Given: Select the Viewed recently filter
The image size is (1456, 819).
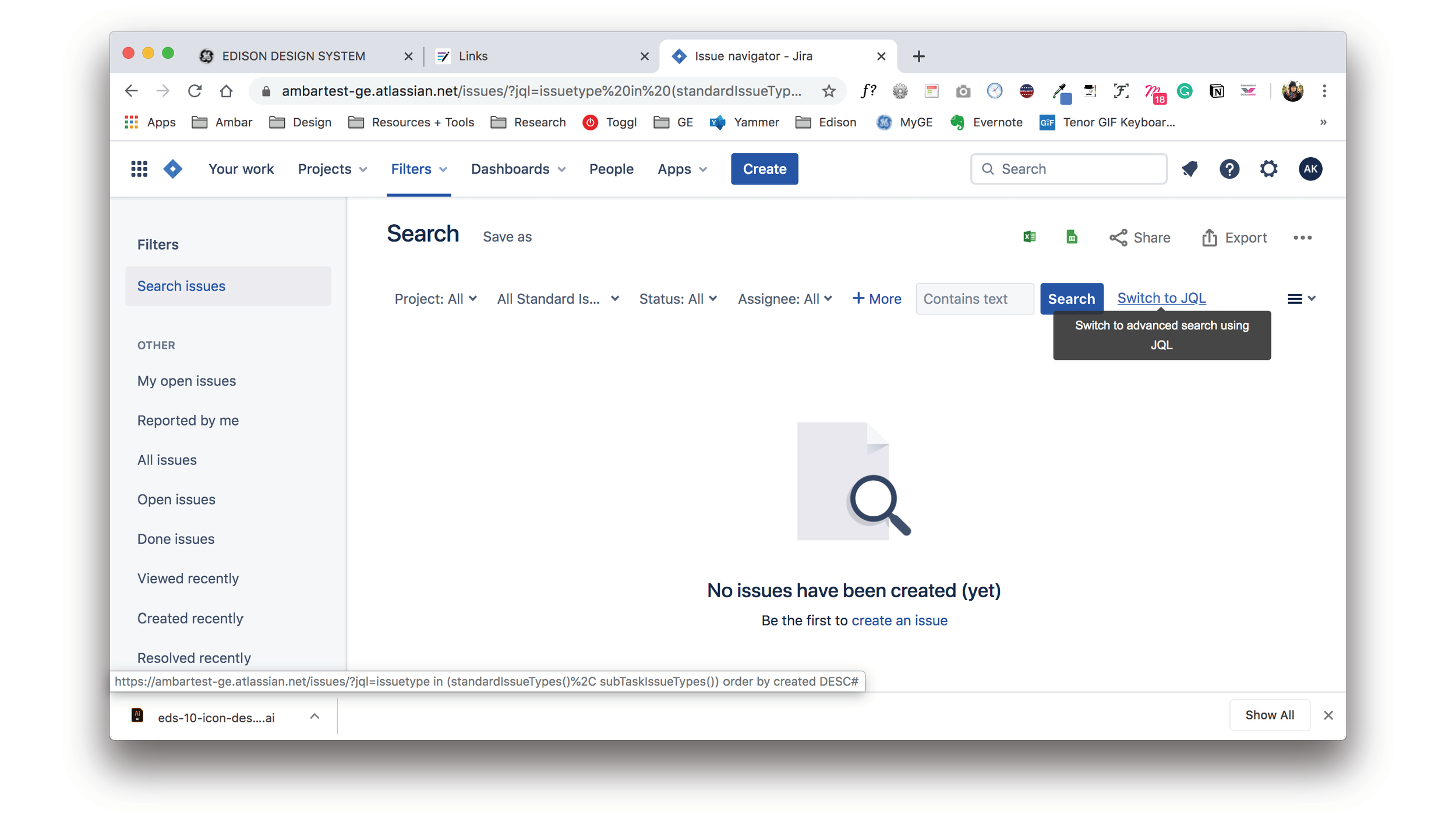Looking at the screenshot, I should pos(188,578).
